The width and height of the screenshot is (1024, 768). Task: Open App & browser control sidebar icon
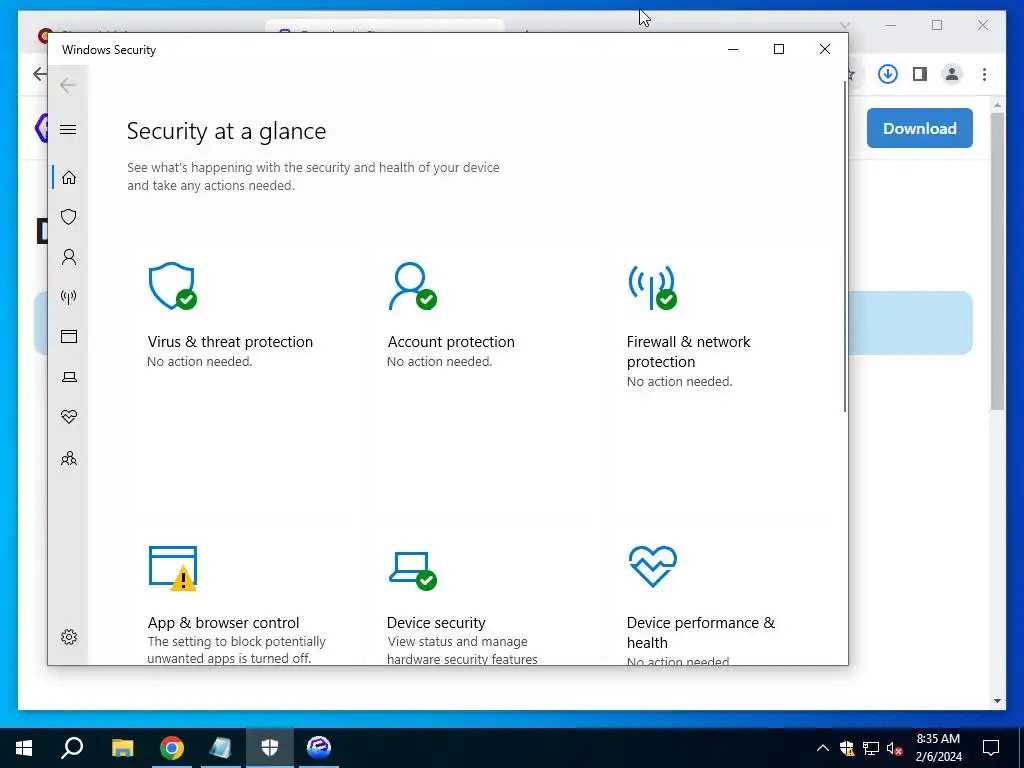pyautogui.click(x=69, y=336)
